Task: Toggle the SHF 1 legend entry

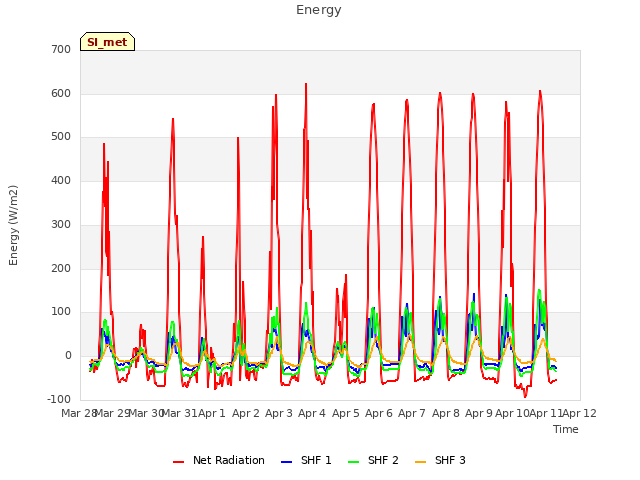Action: coord(307,460)
